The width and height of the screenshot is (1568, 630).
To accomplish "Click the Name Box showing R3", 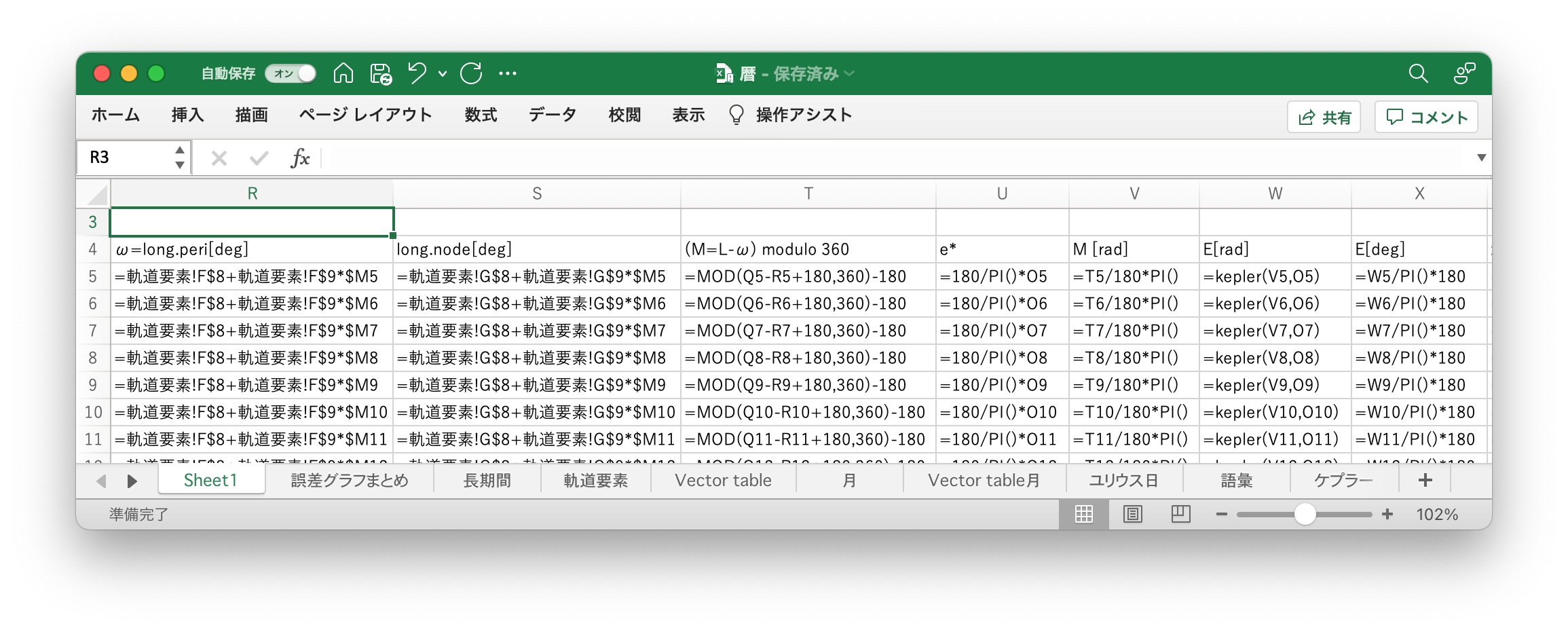I will (x=129, y=157).
